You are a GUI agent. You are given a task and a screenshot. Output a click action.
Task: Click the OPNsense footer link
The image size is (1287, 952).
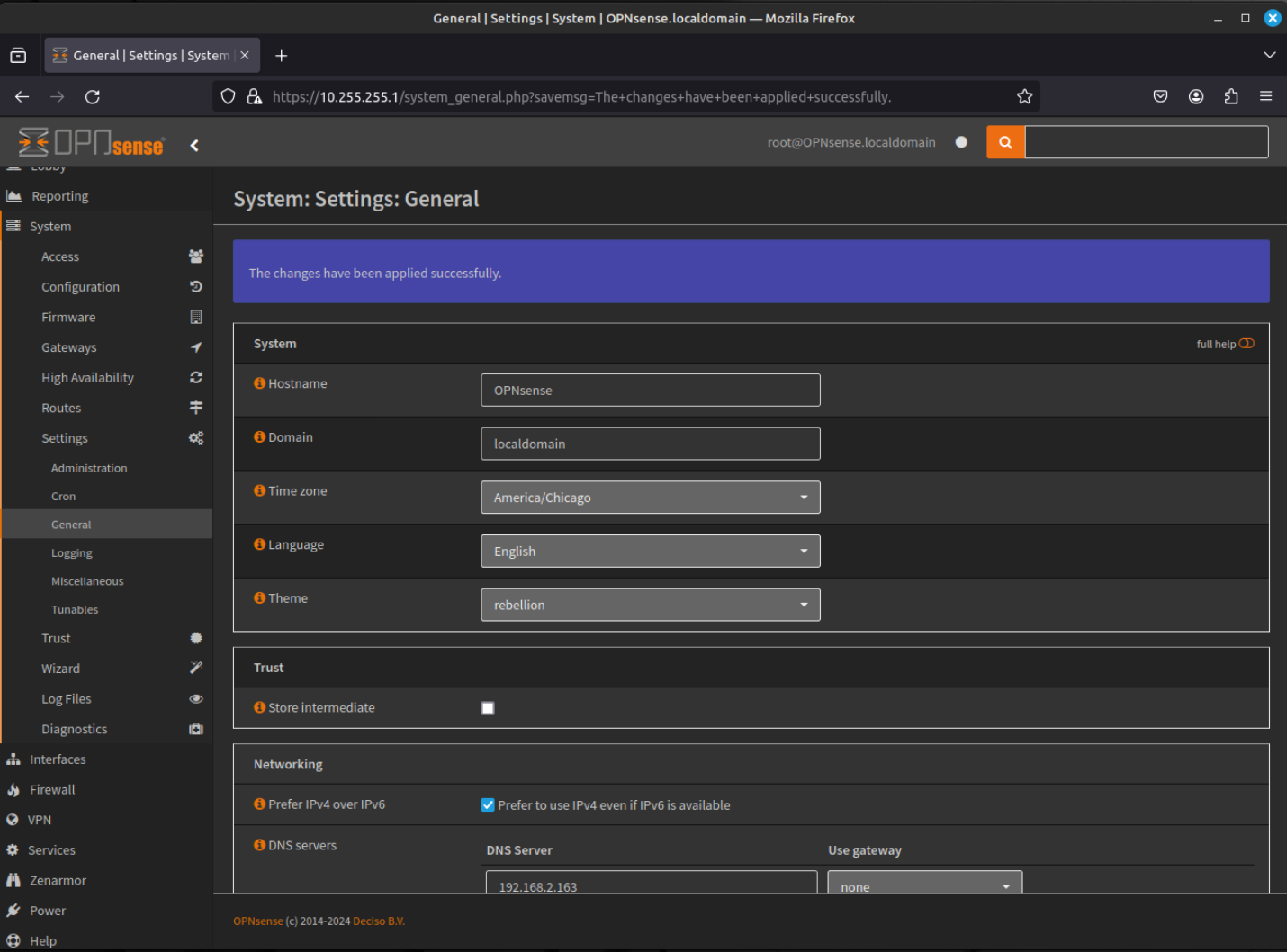pos(258,921)
